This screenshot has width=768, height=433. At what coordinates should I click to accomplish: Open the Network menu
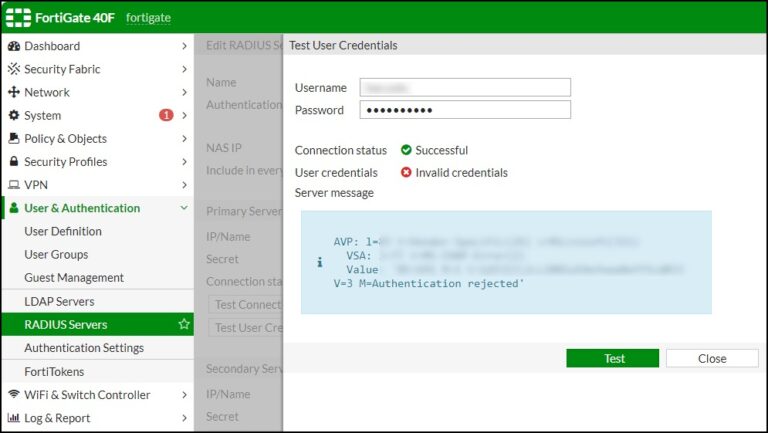pos(97,92)
